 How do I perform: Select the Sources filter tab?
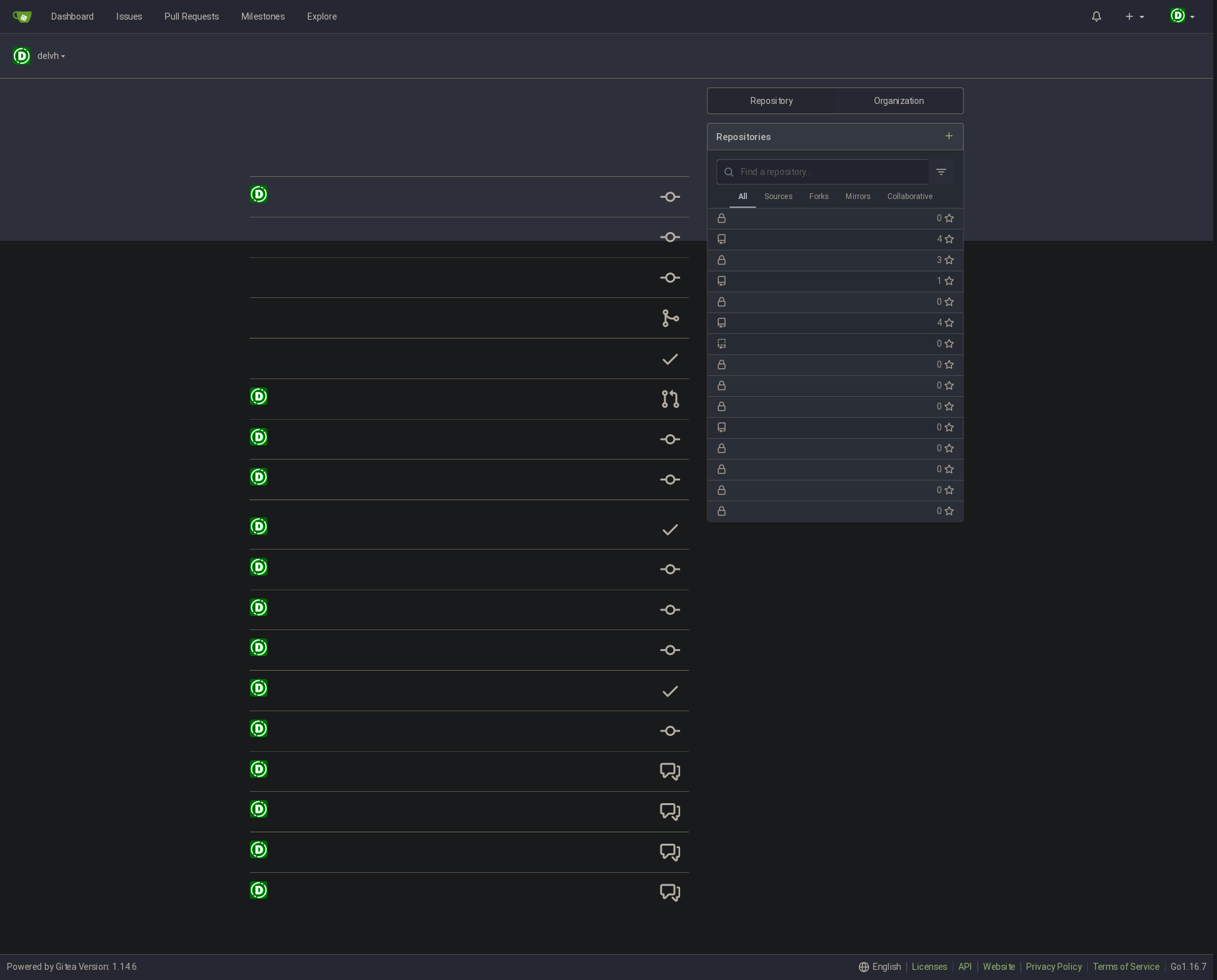[778, 197]
